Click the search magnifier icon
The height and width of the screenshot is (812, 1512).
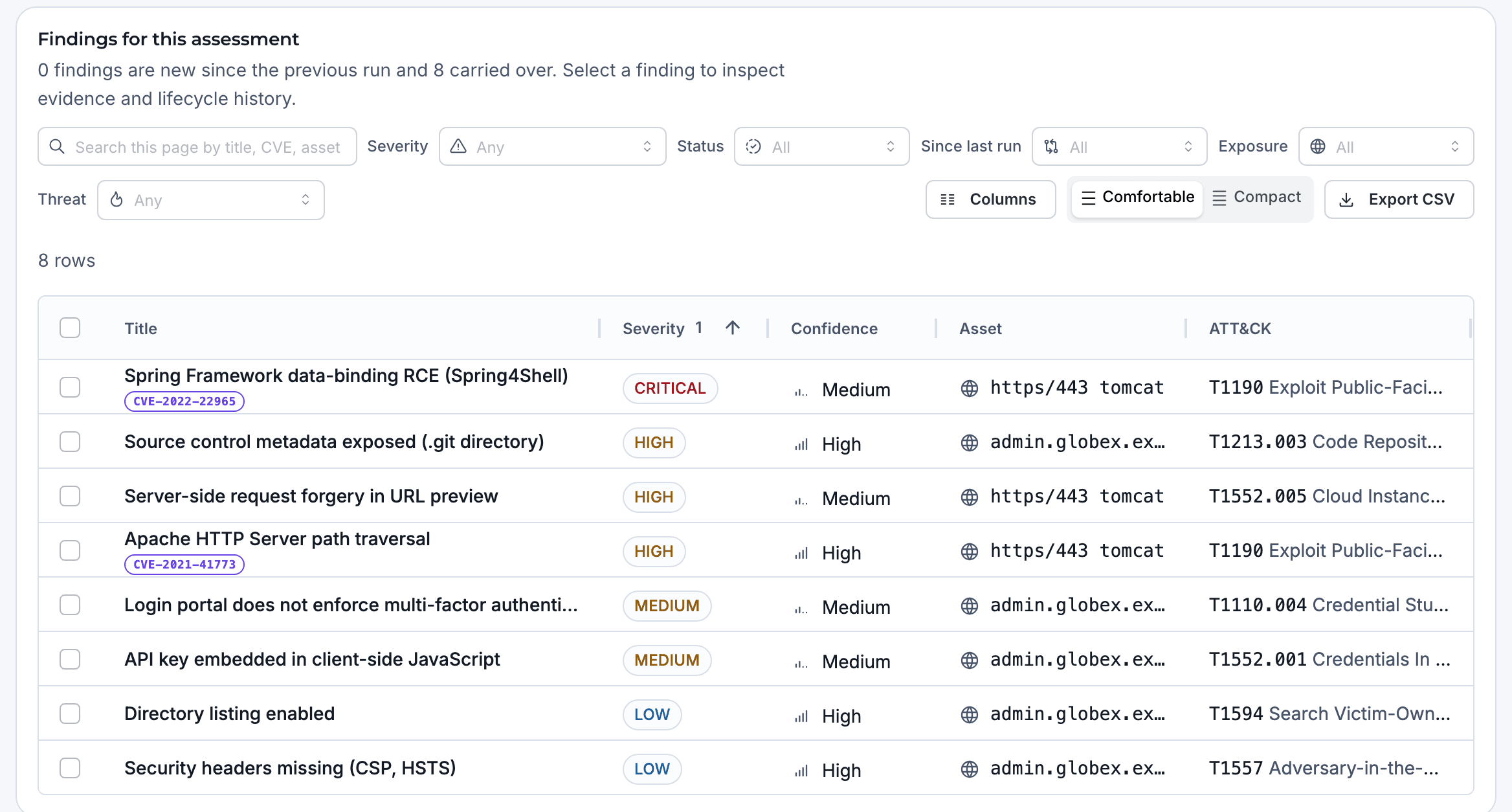click(x=57, y=146)
